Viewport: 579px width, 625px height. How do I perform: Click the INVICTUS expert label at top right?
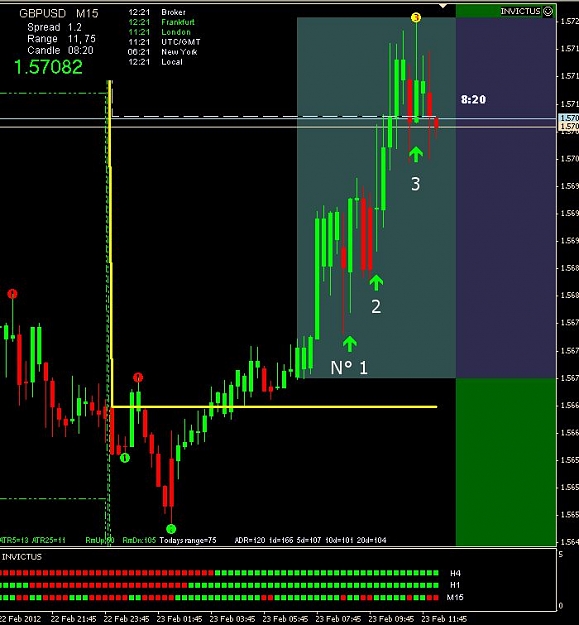[520, 11]
